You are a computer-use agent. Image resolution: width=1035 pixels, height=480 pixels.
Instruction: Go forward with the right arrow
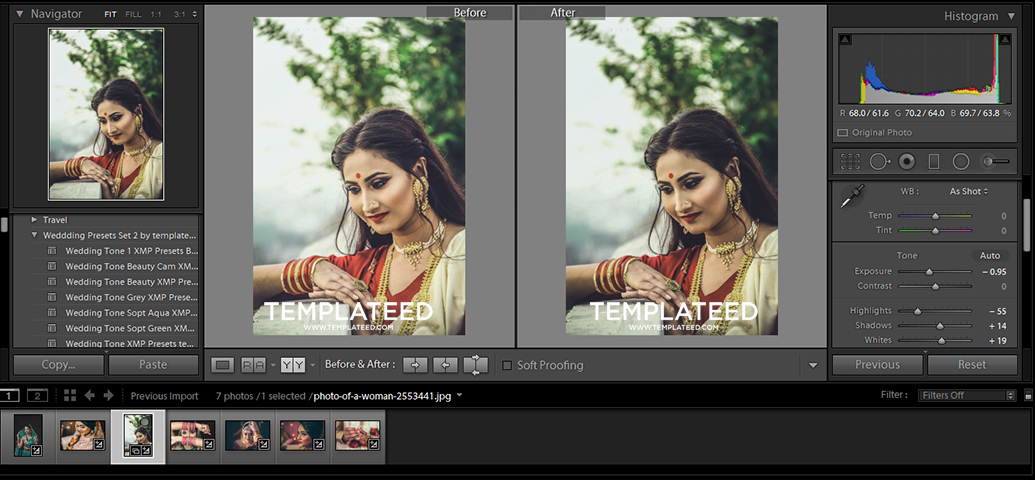(x=108, y=395)
